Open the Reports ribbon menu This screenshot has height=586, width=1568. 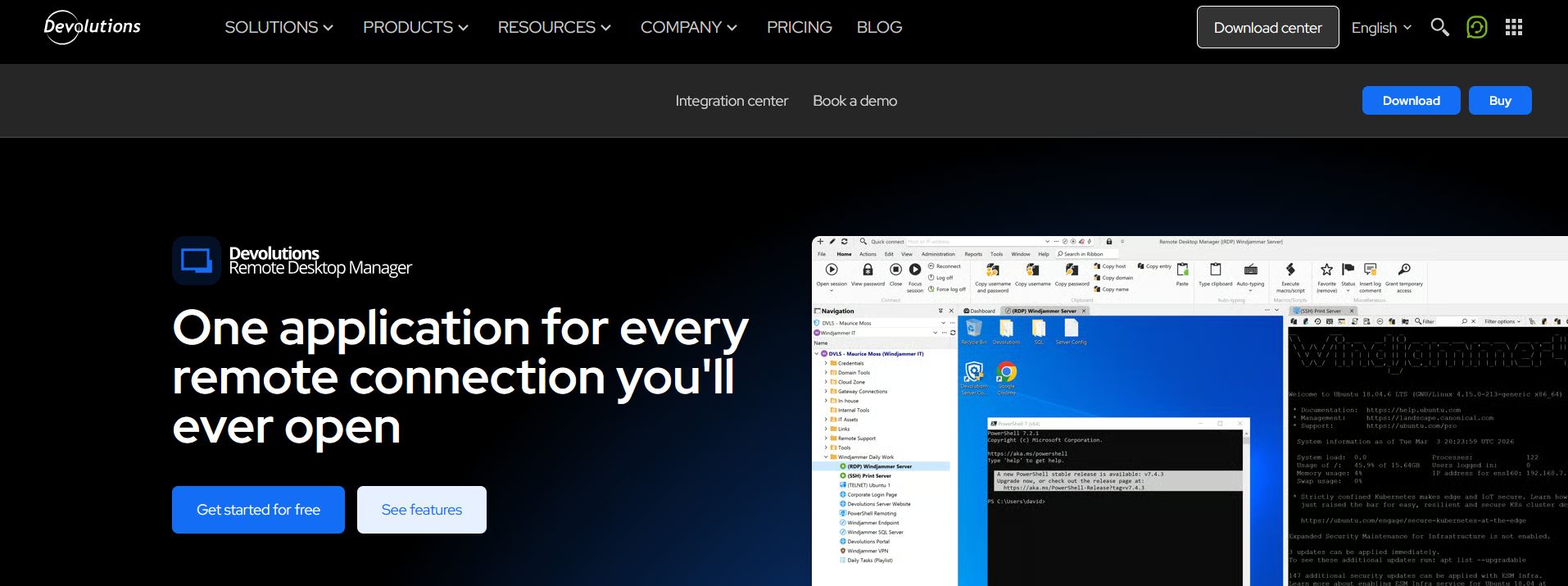[973, 254]
